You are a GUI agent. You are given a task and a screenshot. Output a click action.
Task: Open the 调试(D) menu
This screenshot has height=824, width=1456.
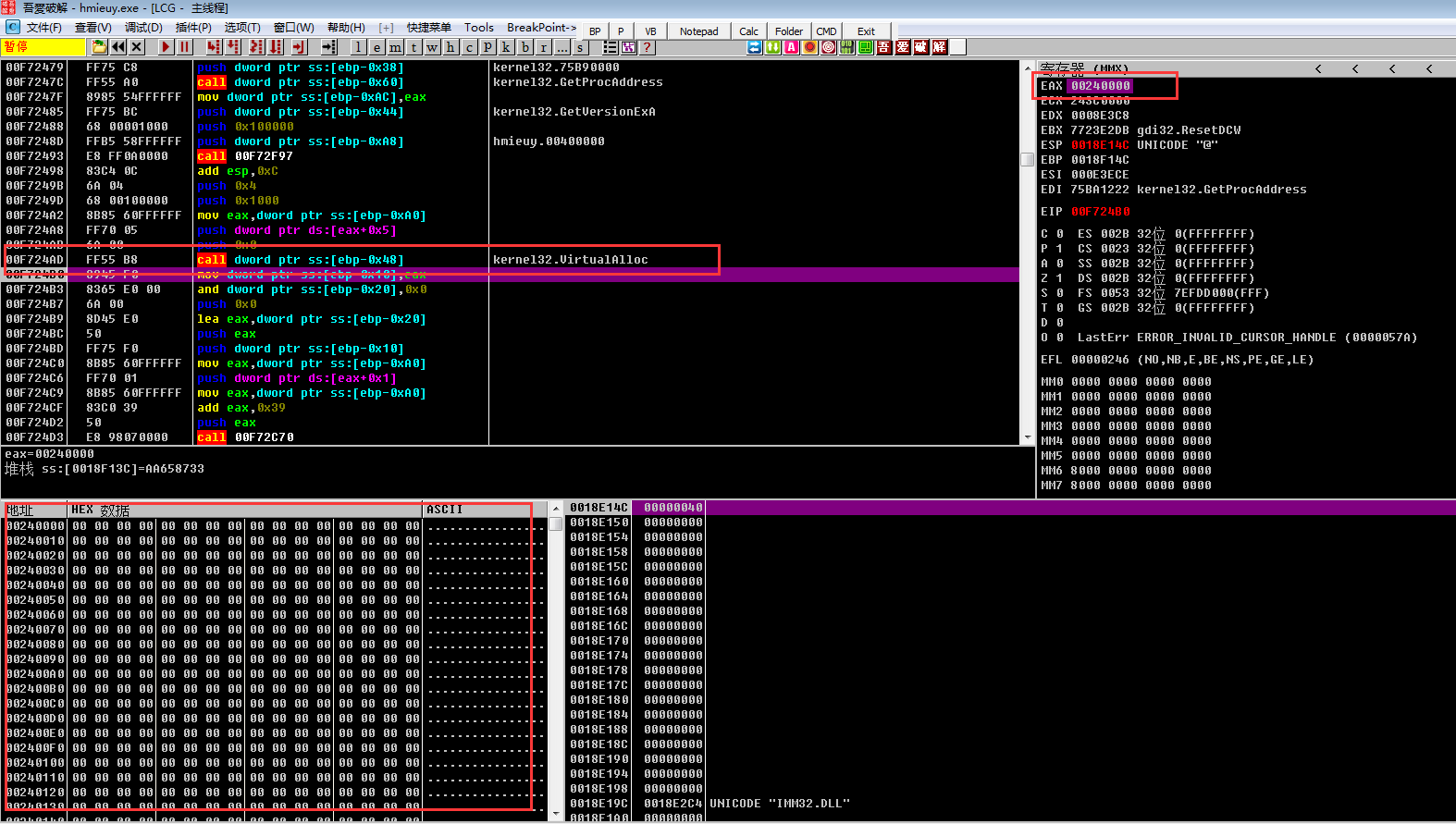coord(143,28)
